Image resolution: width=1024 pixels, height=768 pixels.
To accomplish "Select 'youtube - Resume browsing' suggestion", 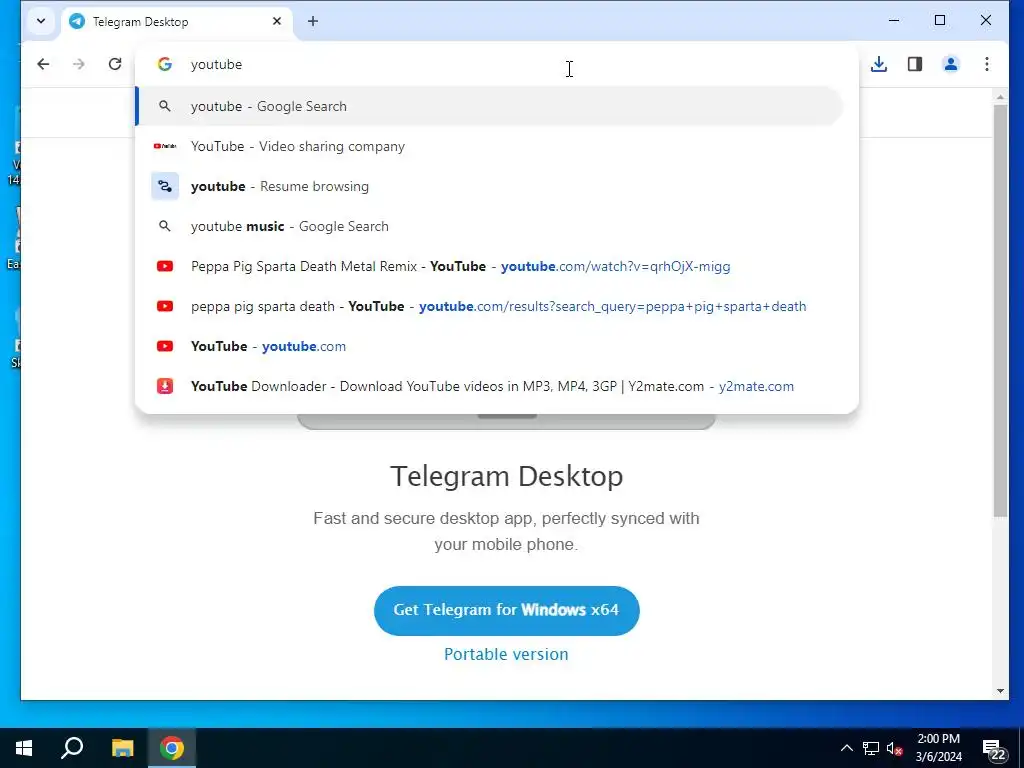I will point(489,186).
